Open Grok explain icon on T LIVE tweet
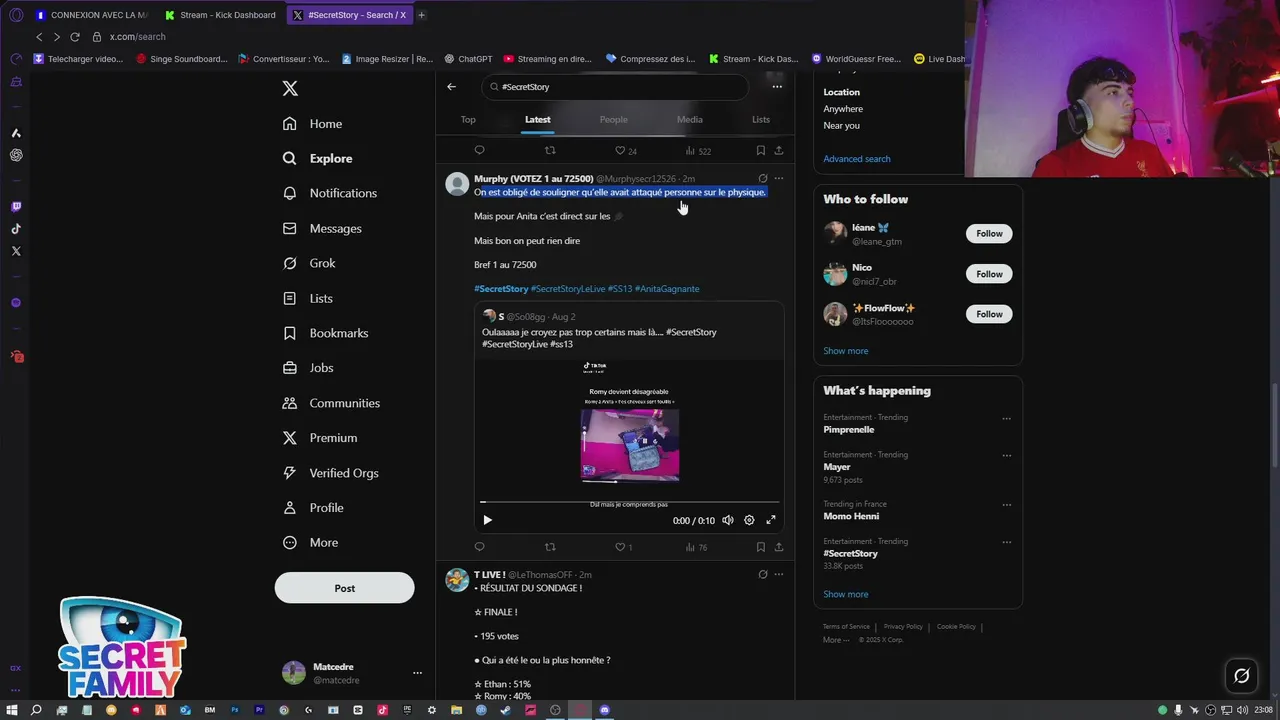1280x720 pixels. [x=763, y=574]
